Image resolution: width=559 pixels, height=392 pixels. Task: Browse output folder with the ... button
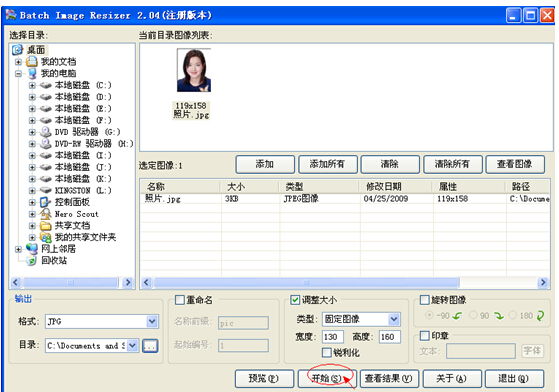pos(150,346)
